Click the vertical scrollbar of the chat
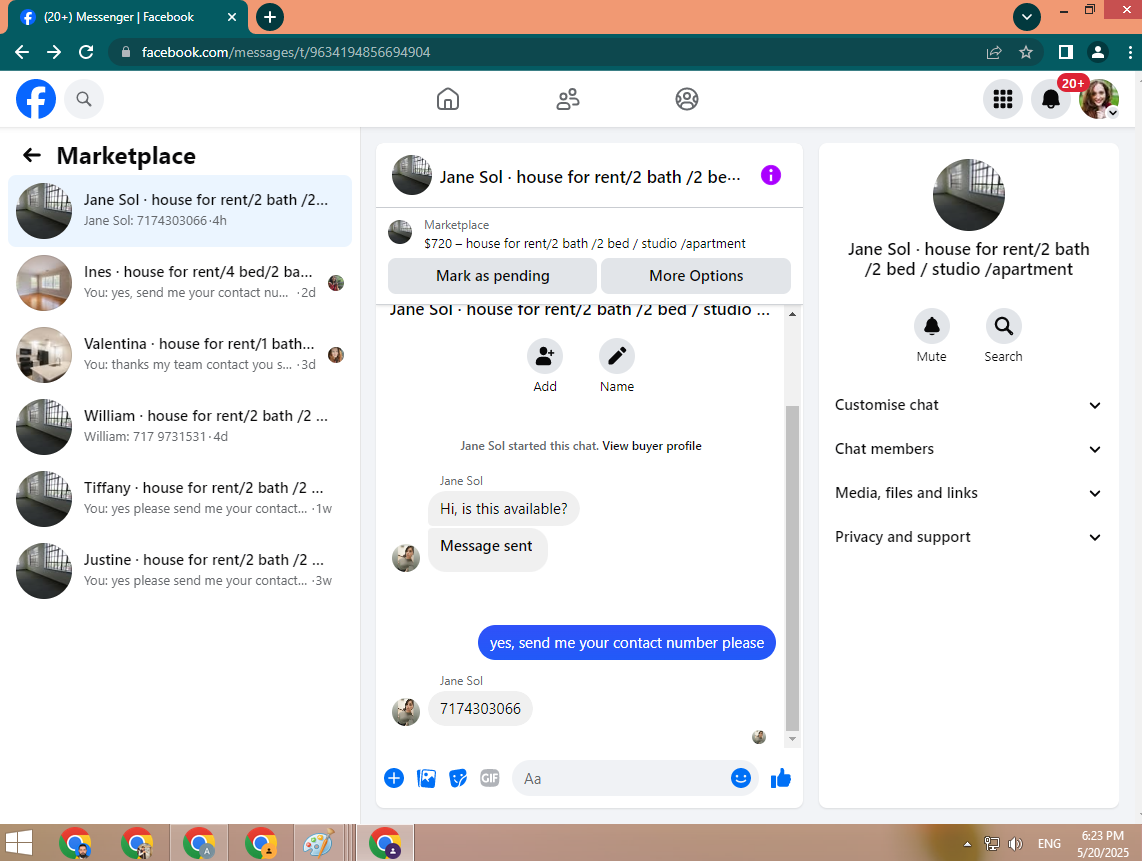This screenshot has height=861, width=1142. point(792,568)
